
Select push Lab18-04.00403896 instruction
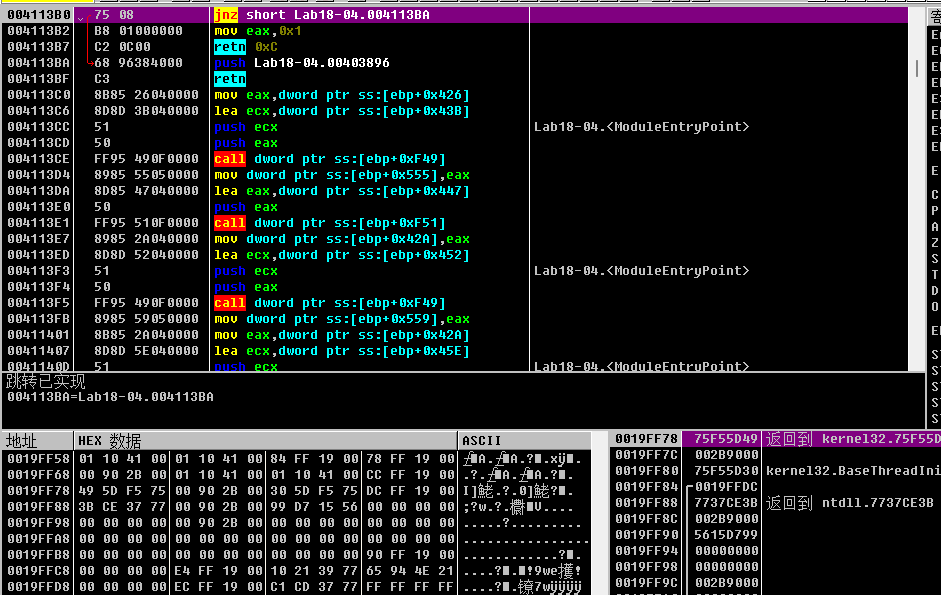[302, 62]
